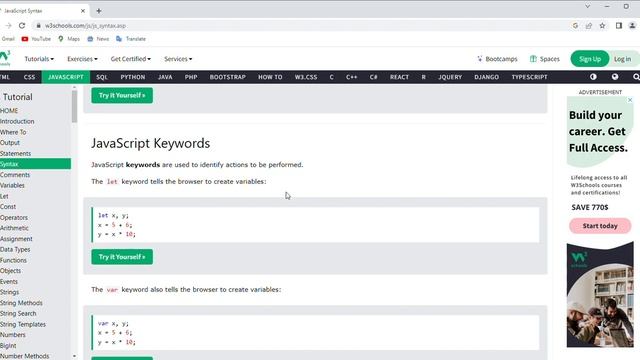Click Start today in the ad

click(x=600, y=226)
